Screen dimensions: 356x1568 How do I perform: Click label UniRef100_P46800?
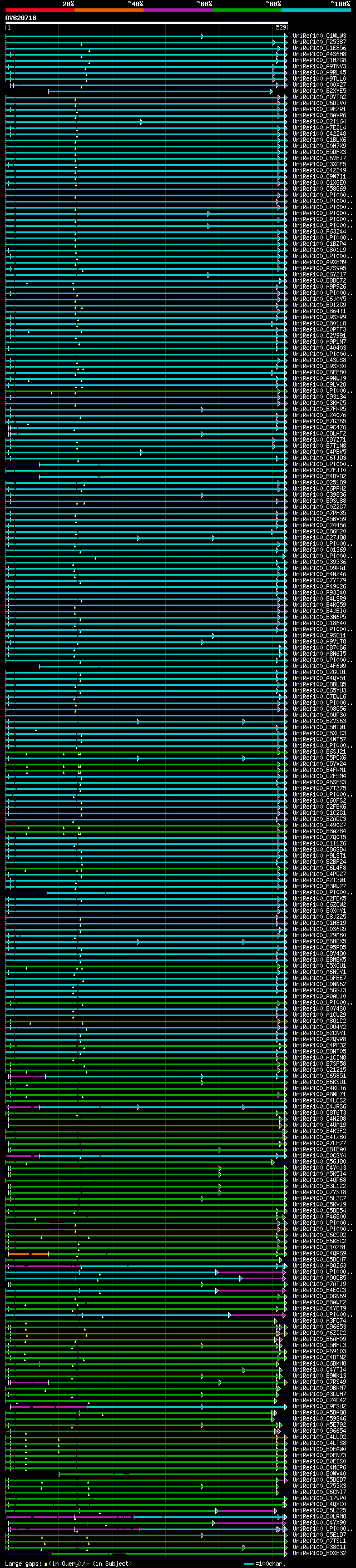319,1217
